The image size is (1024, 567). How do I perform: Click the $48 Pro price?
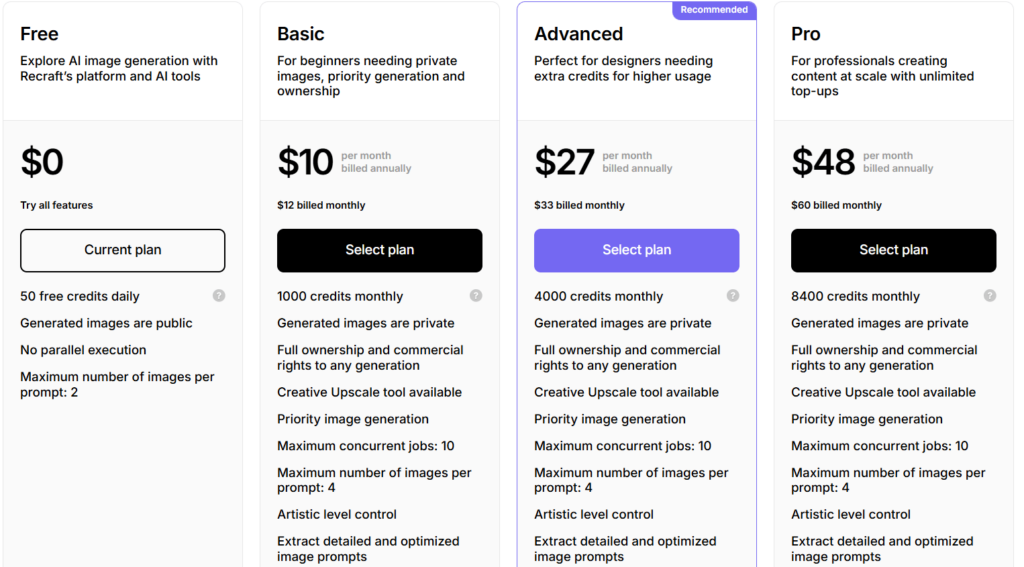coord(823,162)
